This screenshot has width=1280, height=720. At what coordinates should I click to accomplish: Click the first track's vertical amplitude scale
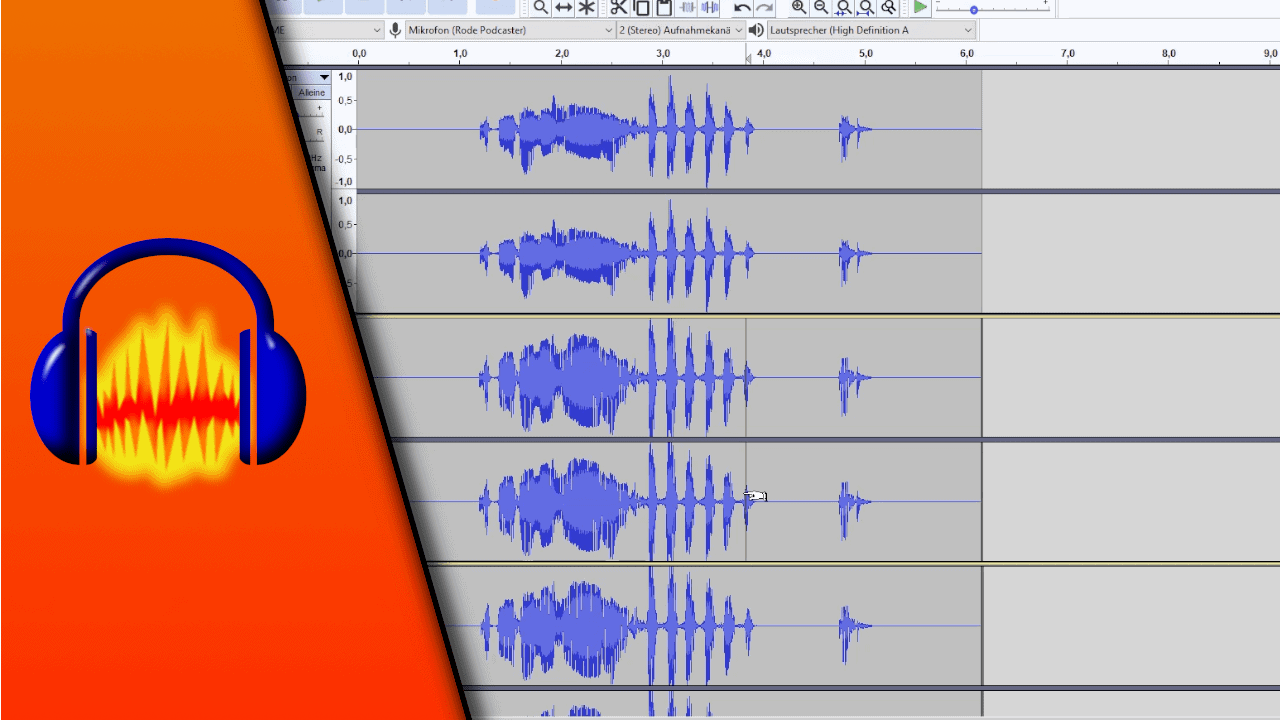pos(345,129)
